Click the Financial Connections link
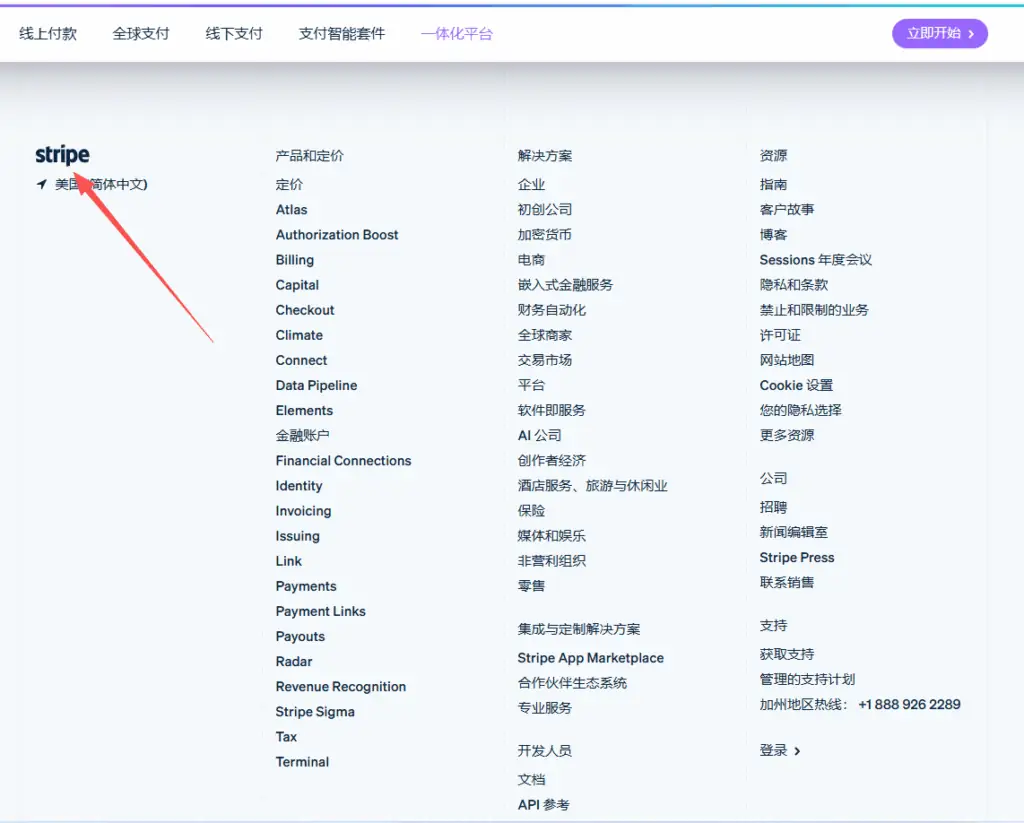 (x=343, y=461)
